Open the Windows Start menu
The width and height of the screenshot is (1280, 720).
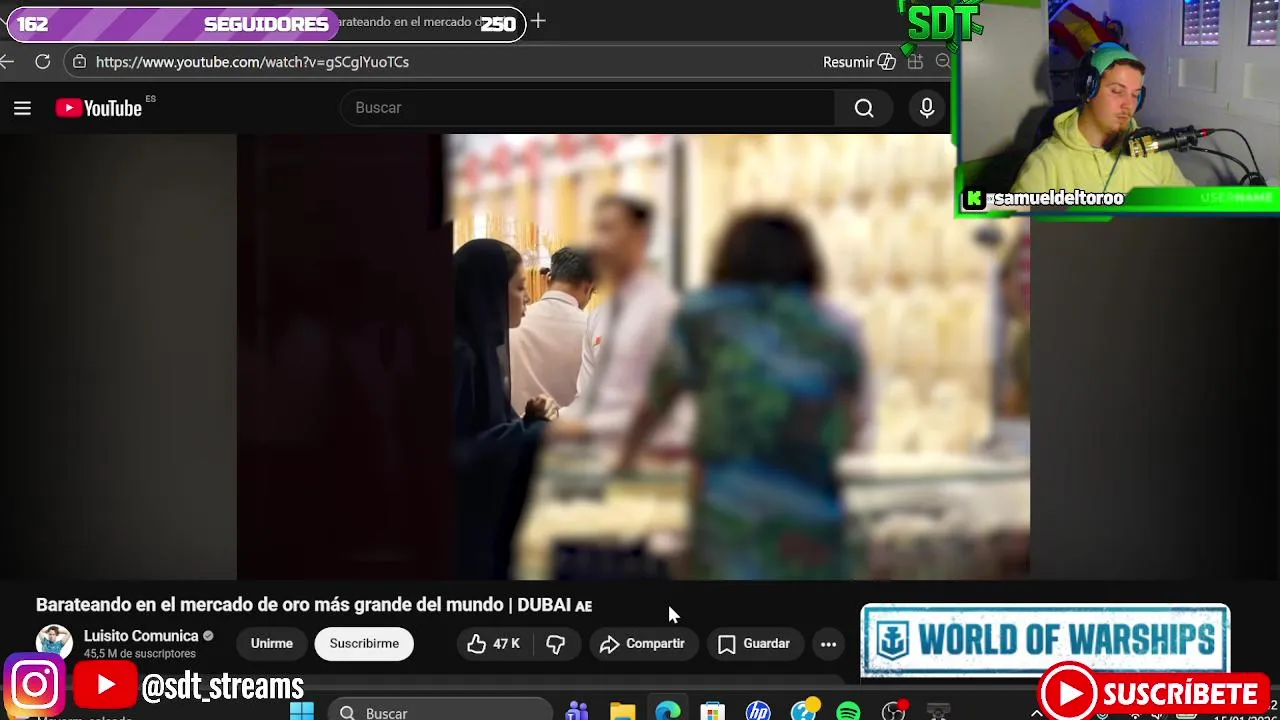tap(302, 712)
